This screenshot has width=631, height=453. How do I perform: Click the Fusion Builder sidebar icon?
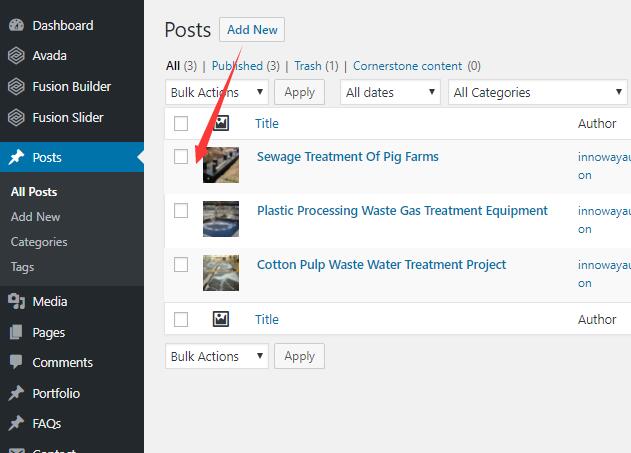16,86
